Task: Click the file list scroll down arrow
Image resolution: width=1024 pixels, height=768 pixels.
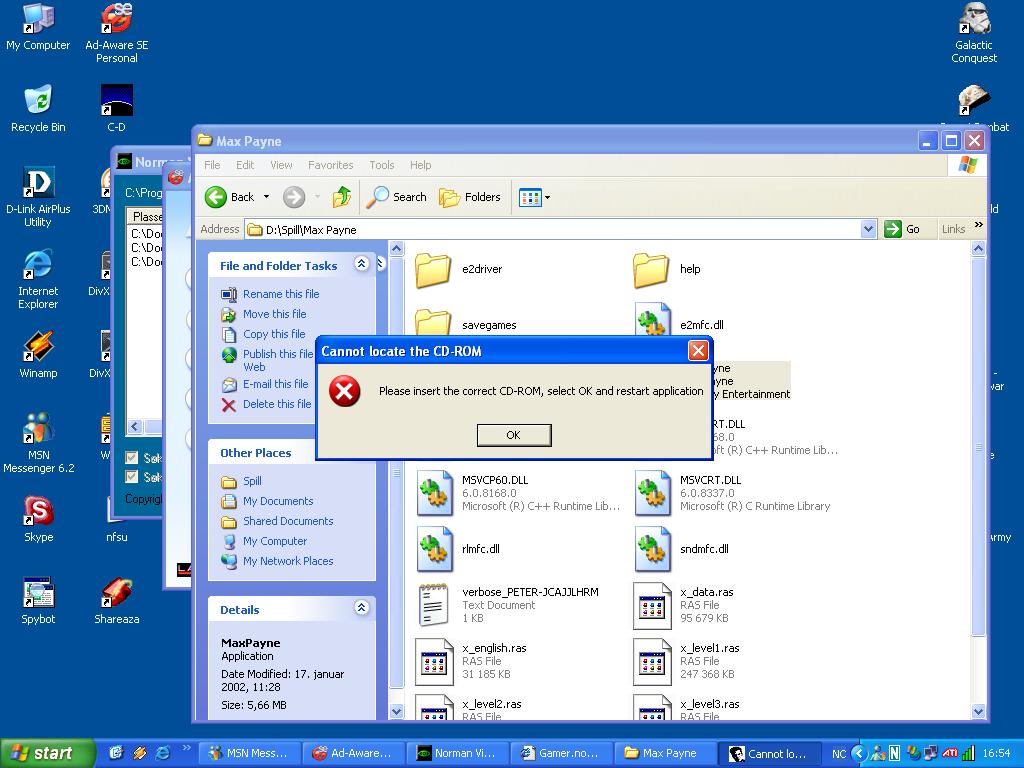Action: pyautogui.click(x=978, y=711)
